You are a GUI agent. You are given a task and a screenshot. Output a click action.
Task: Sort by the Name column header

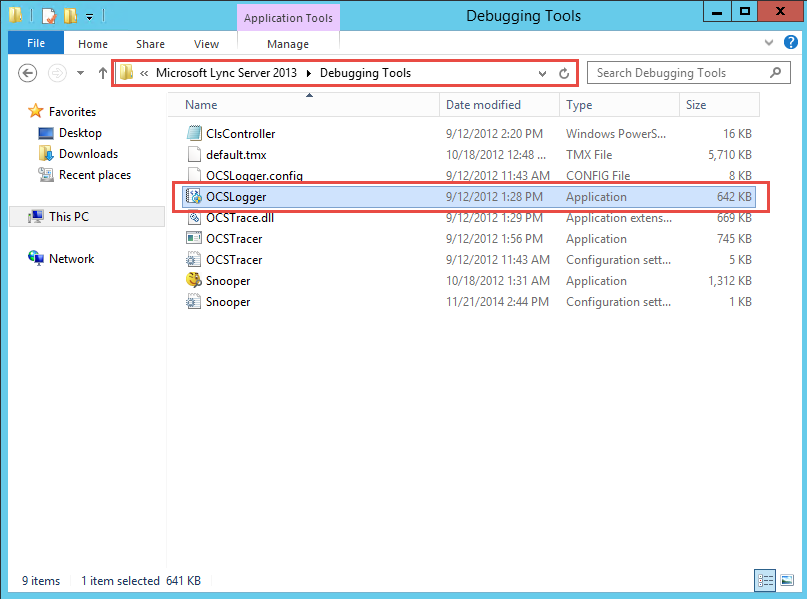[x=304, y=105]
